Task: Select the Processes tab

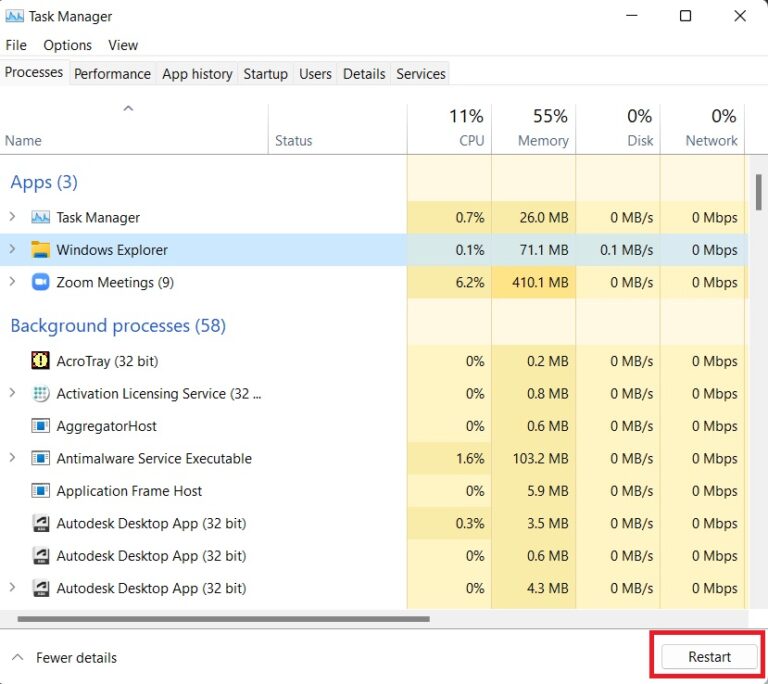Action: tap(34, 72)
